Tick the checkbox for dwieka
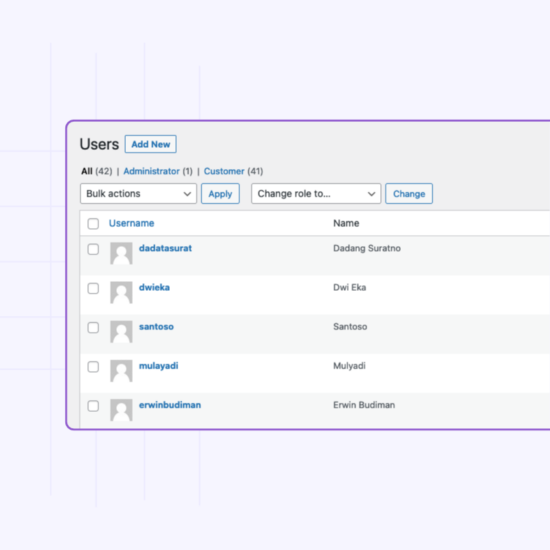This screenshot has height=550, width=550. coord(93,289)
